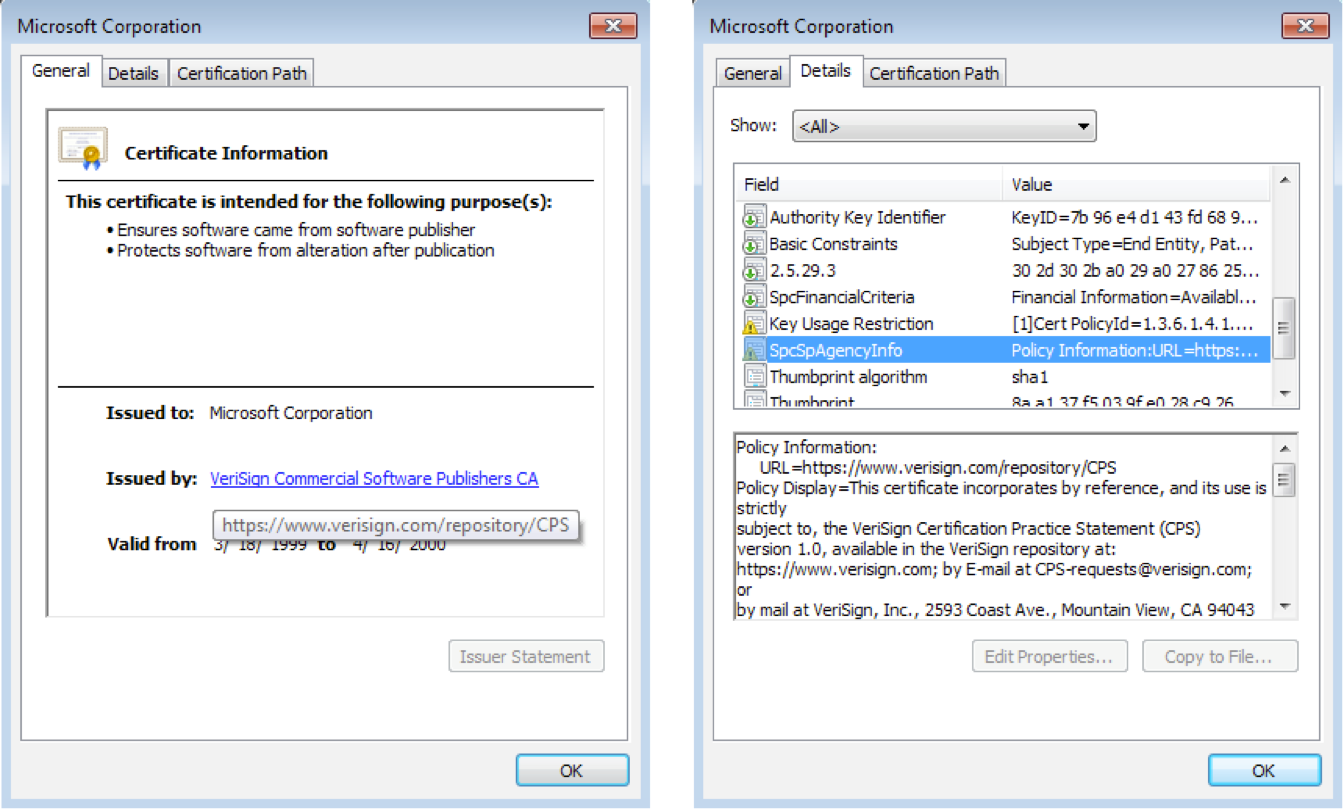Click the field list scrollbar thumb
Image resolution: width=1344 pixels, height=809 pixels.
pos(1284,327)
